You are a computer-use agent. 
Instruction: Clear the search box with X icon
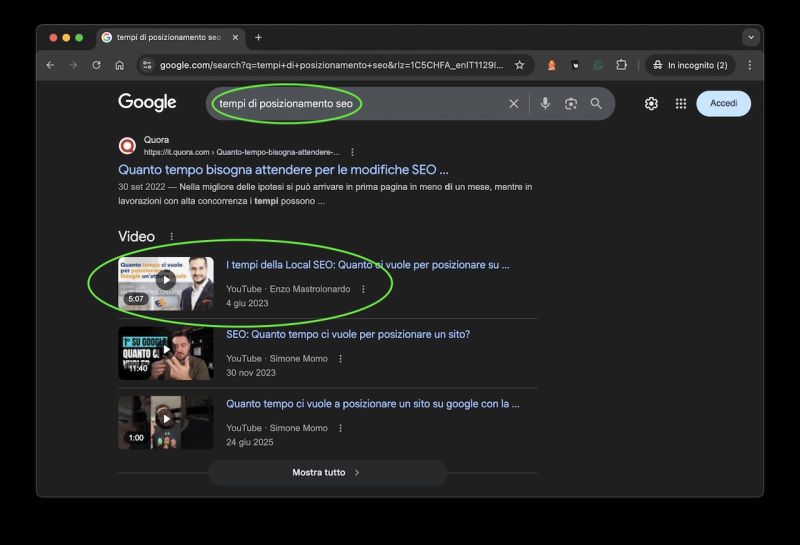coord(514,103)
